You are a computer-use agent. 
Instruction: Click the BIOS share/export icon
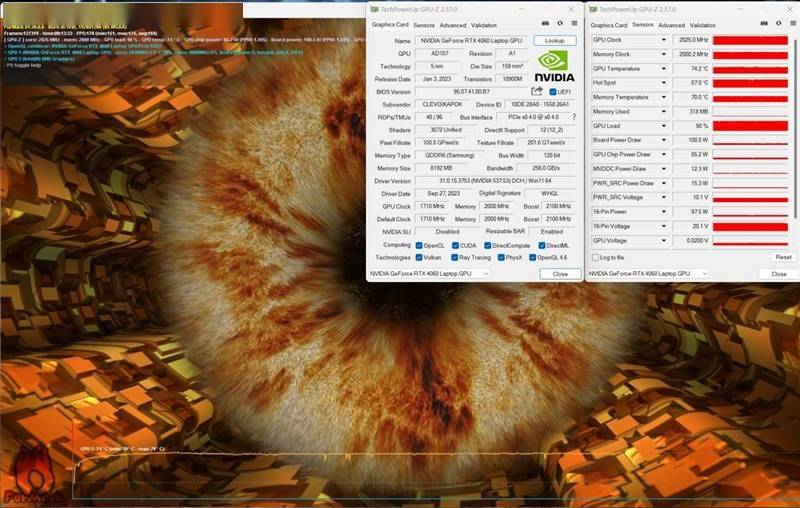tap(536, 91)
